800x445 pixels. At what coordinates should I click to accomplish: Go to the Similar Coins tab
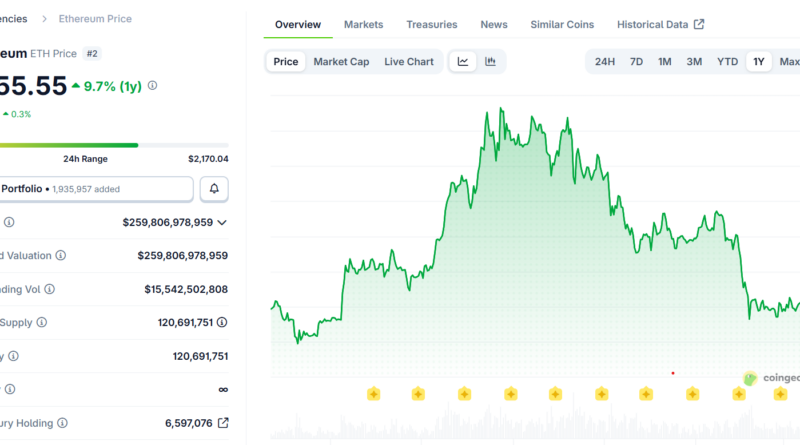(561, 24)
